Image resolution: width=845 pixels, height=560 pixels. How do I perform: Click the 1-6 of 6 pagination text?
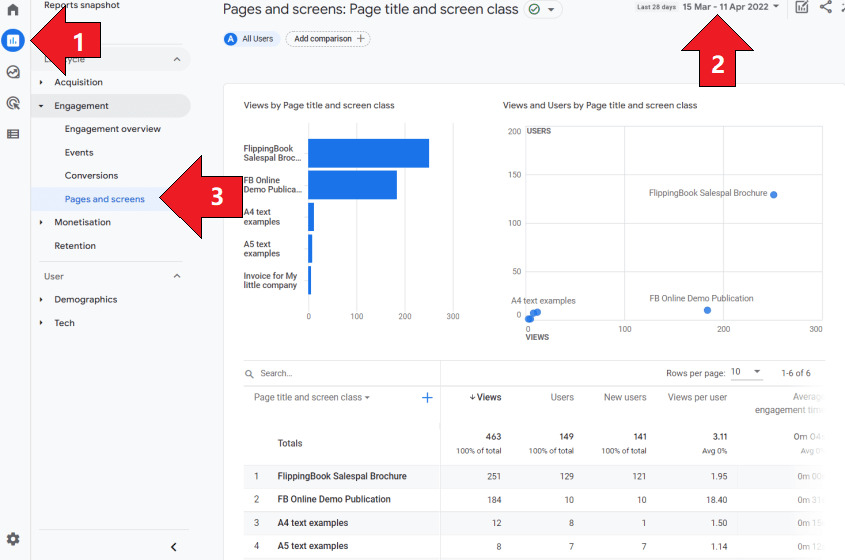(x=796, y=373)
